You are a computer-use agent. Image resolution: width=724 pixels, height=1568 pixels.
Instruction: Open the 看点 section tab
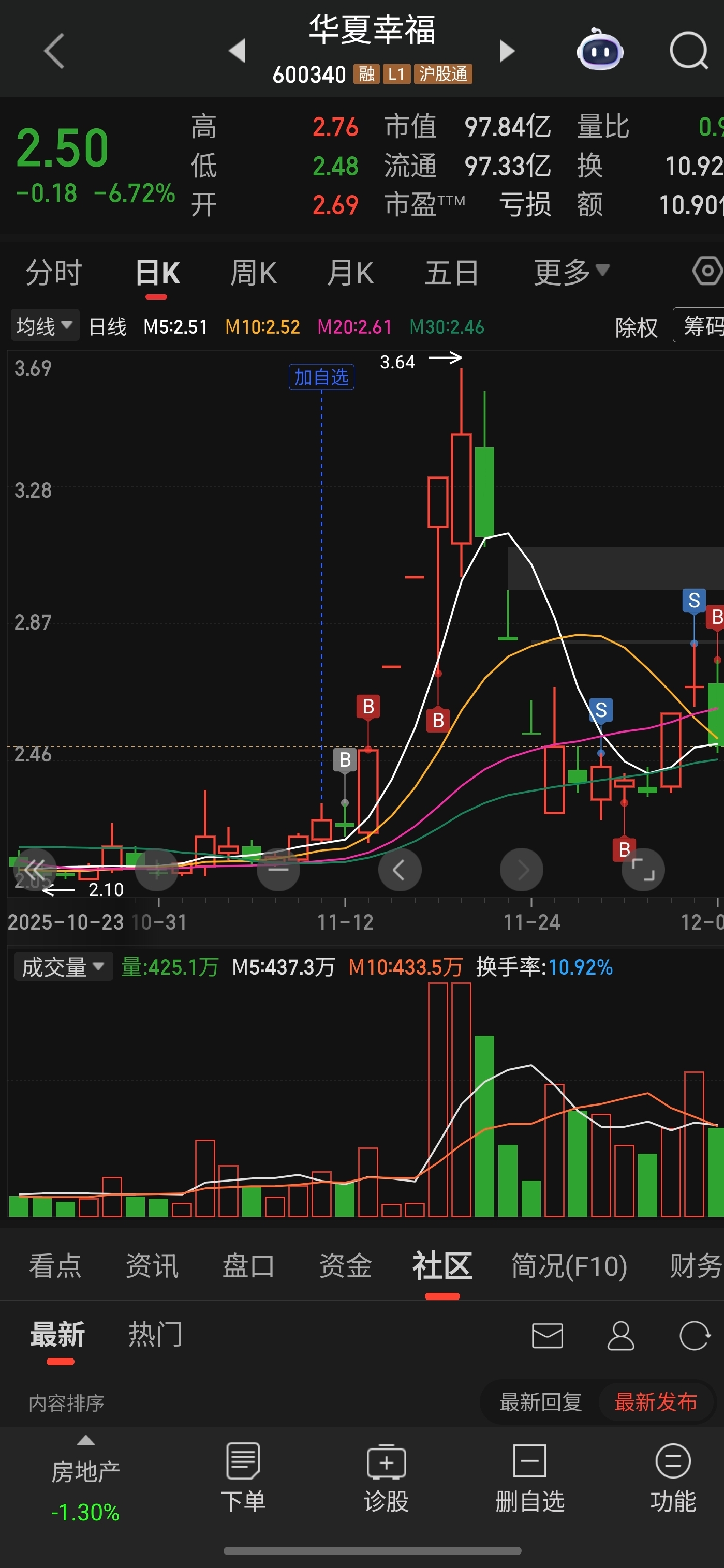[x=55, y=1265]
